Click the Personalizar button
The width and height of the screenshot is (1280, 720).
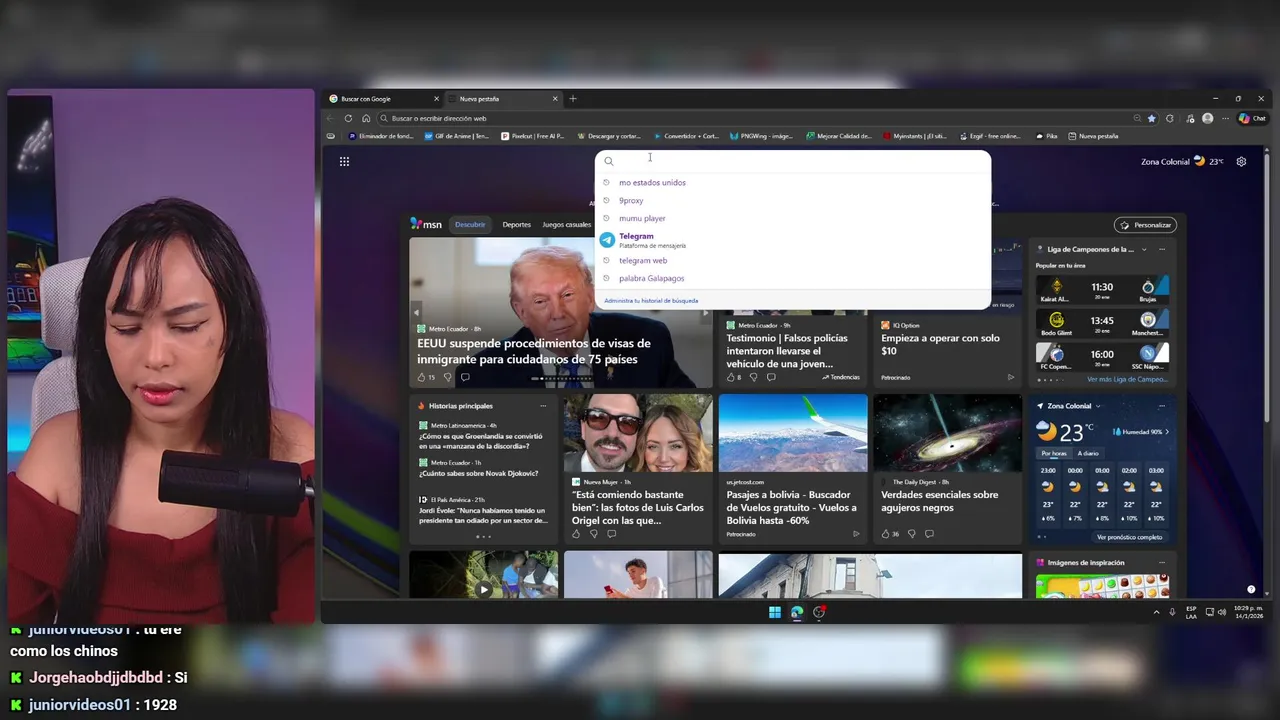[1145, 225]
